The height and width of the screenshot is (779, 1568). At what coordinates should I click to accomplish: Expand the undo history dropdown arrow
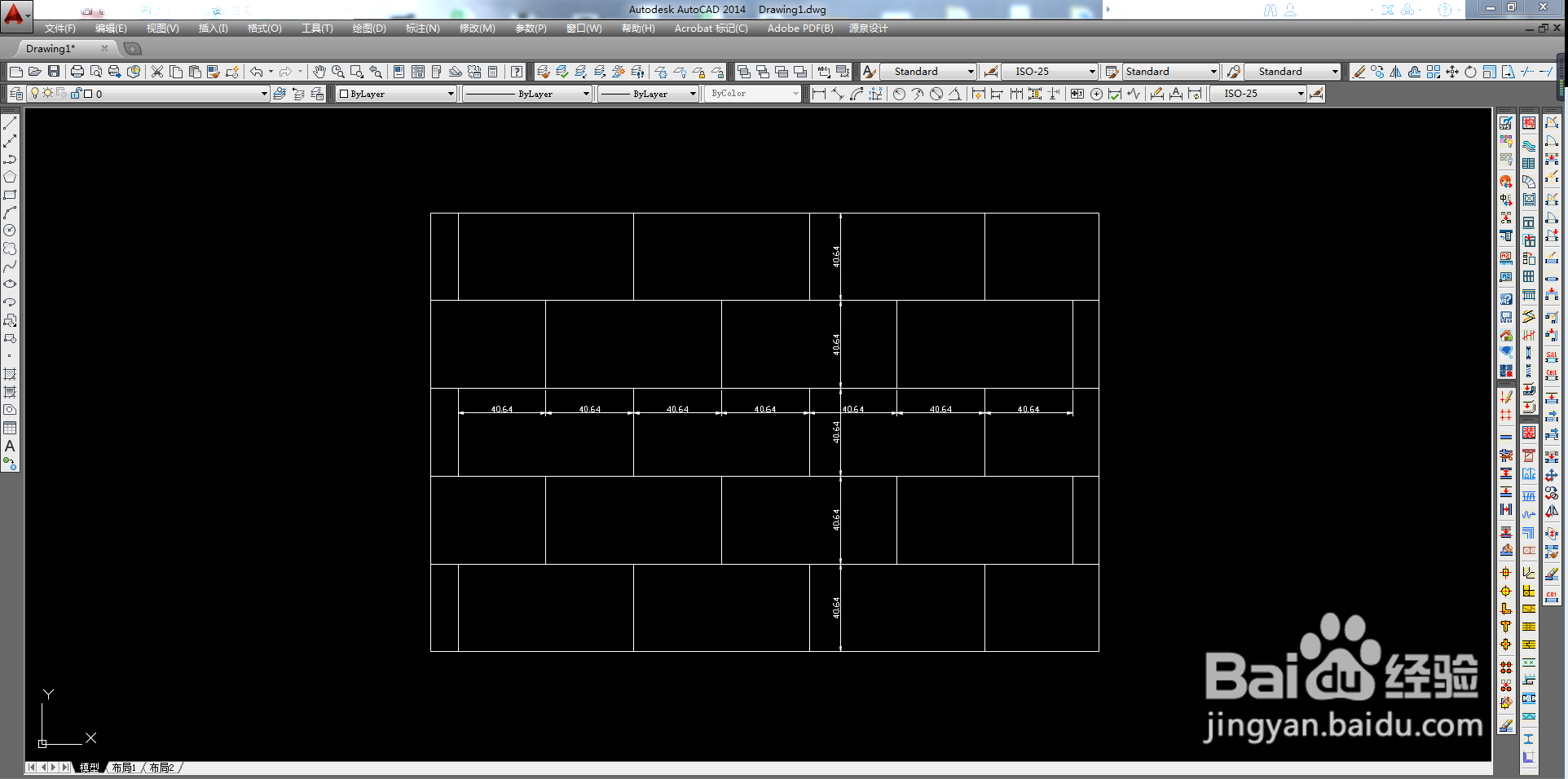[271, 72]
